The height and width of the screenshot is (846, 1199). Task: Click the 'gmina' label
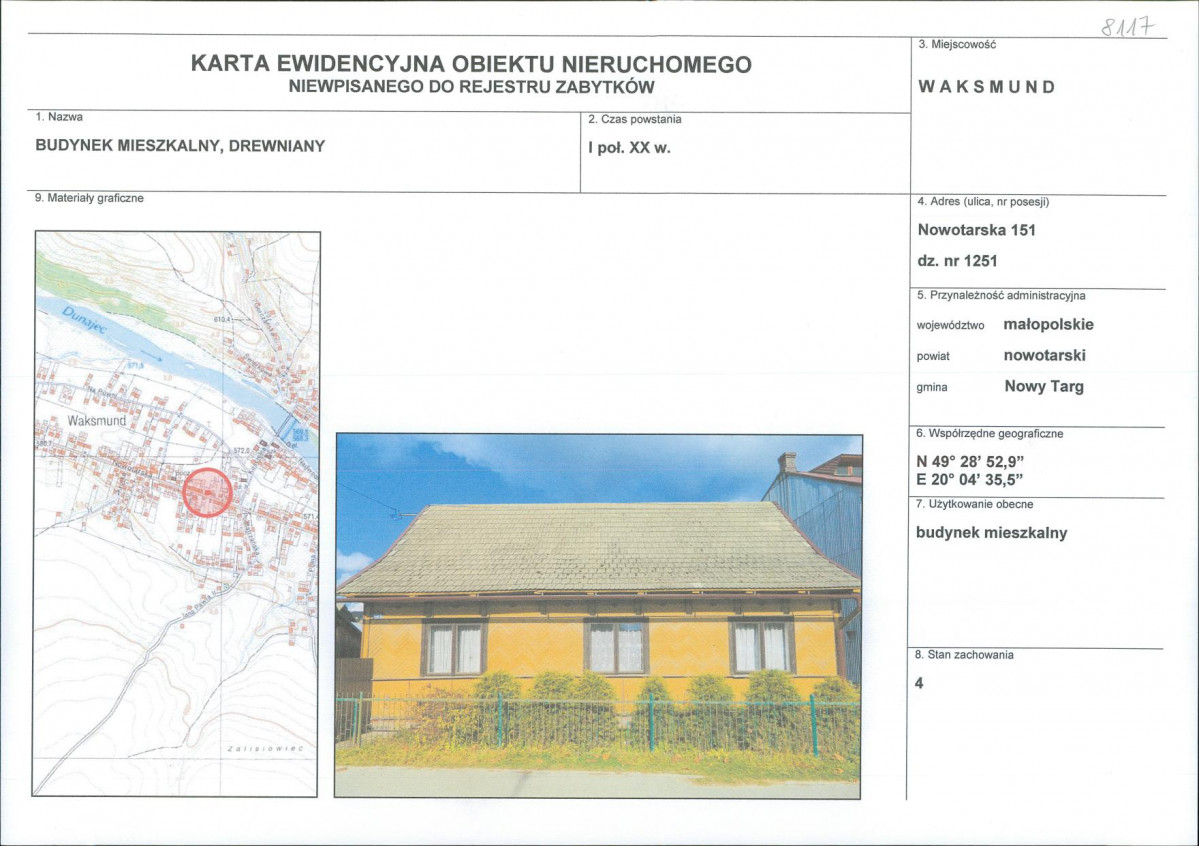point(931,387)
